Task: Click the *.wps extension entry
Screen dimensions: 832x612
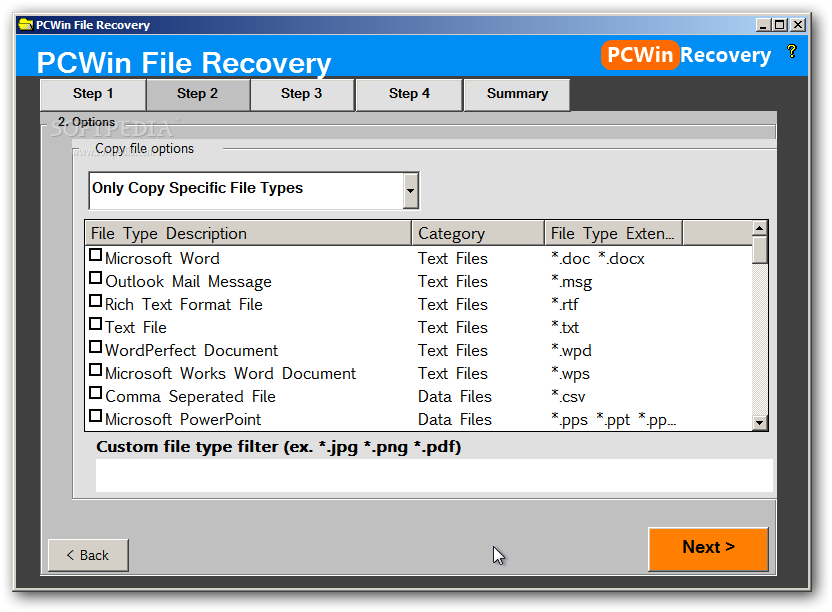Action: (x=570, y=374)
